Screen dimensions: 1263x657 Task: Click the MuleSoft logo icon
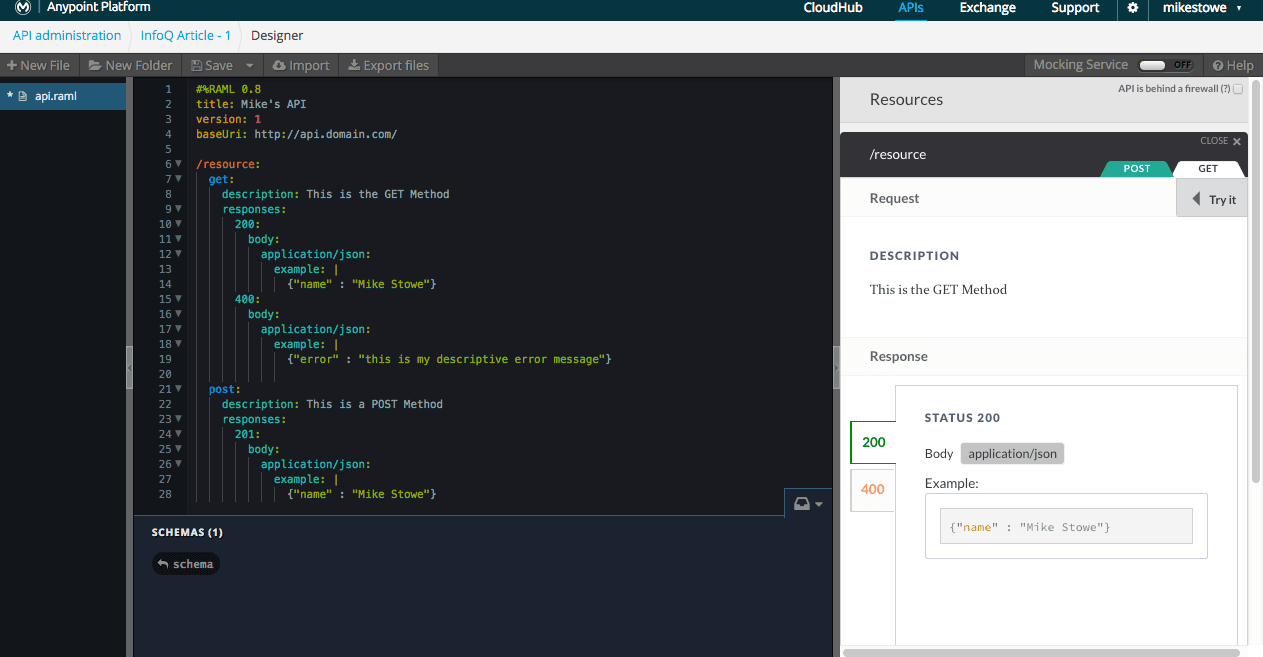25,8
